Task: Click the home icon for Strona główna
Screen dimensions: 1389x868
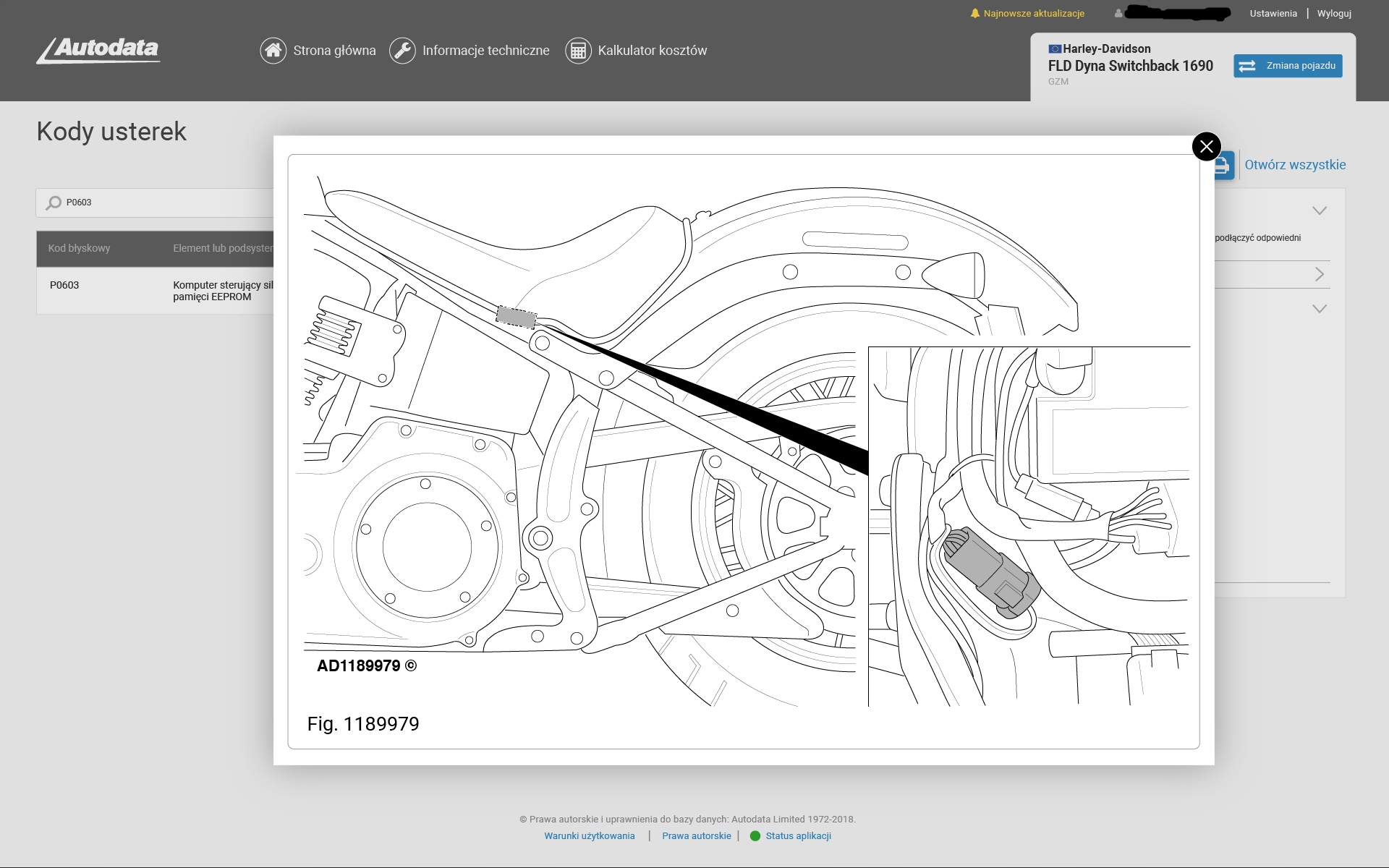Action: click(x=273, y=51)
